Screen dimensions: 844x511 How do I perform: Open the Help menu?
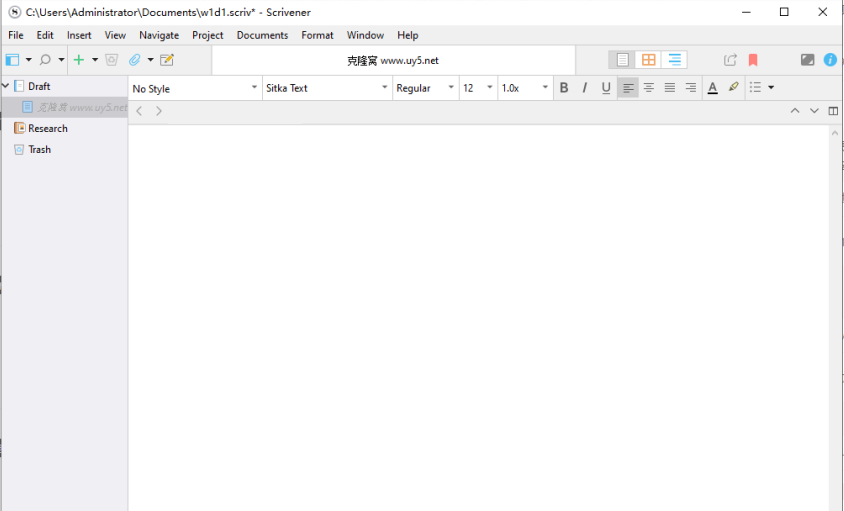click(408, 35)
